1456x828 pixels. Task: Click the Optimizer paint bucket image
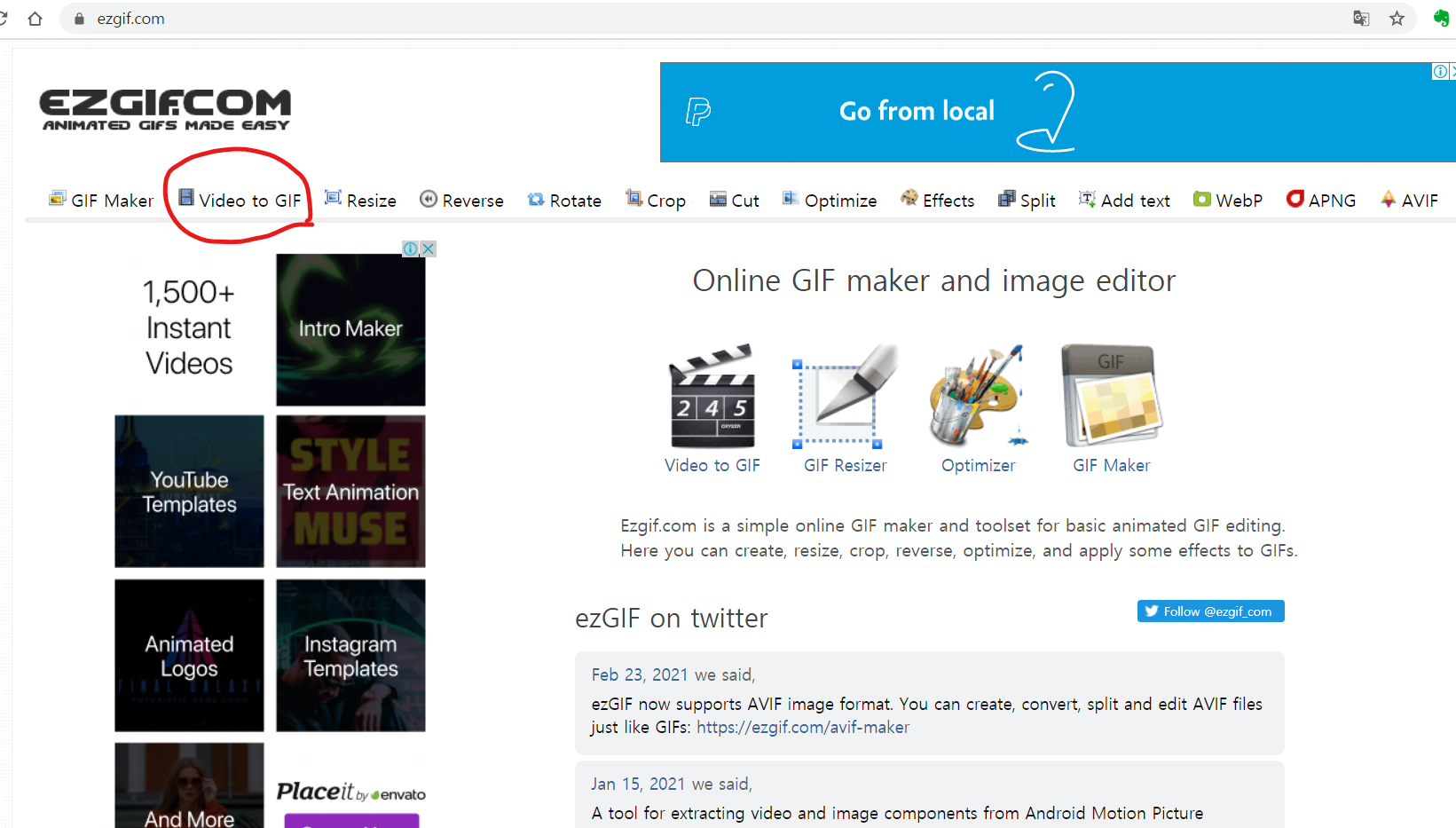pos(978,396)
